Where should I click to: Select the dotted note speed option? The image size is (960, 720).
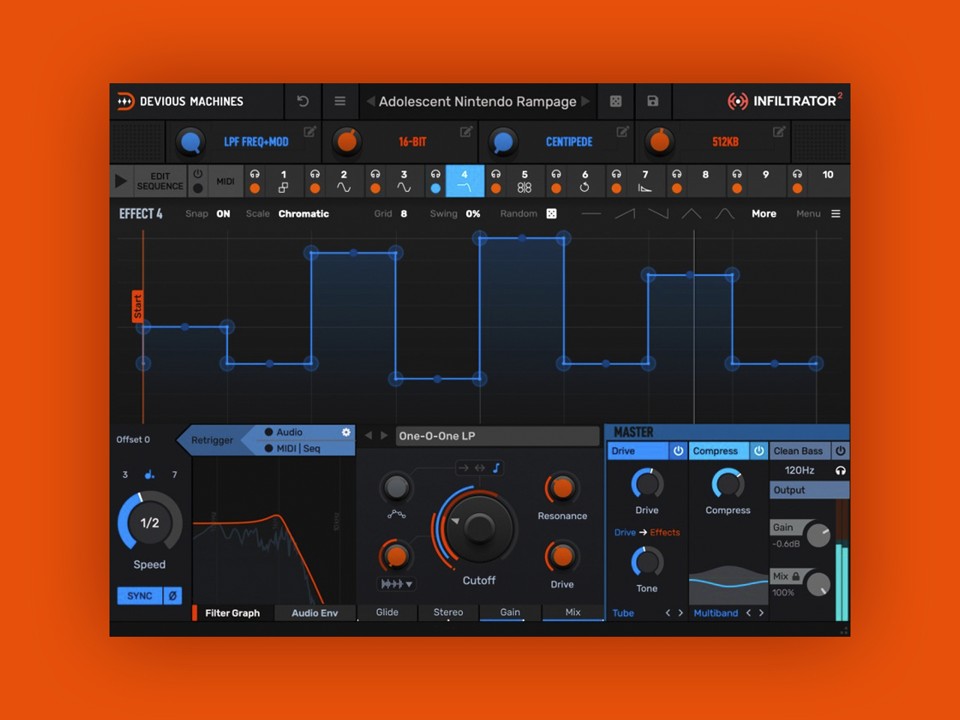[x=149, y=474]
